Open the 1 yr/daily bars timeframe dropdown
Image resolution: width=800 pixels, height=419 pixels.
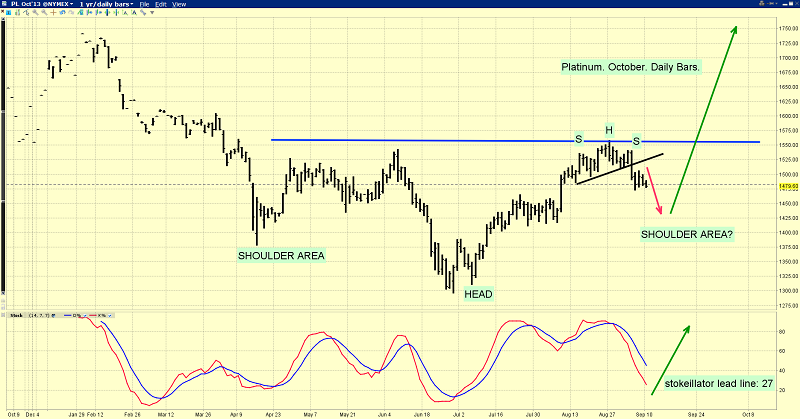click(106, 4)
